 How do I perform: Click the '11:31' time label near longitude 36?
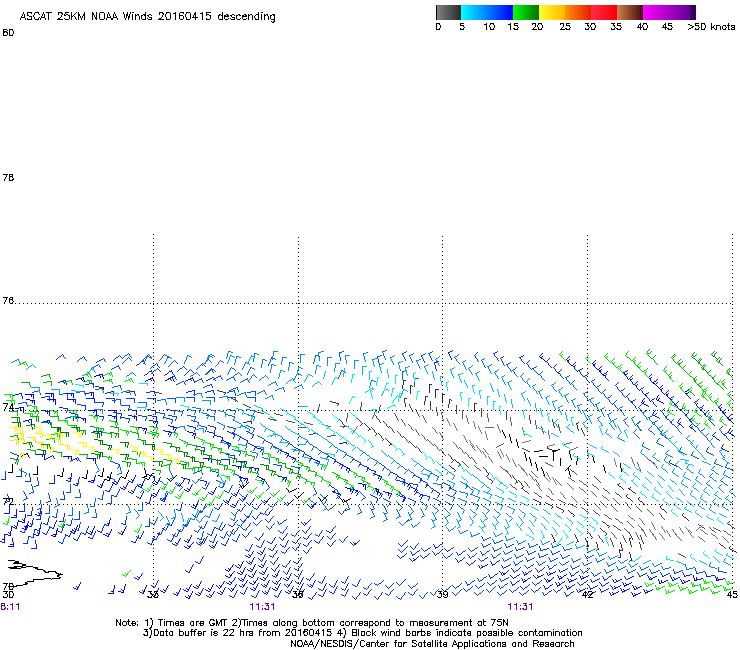(x=262, y=607)
